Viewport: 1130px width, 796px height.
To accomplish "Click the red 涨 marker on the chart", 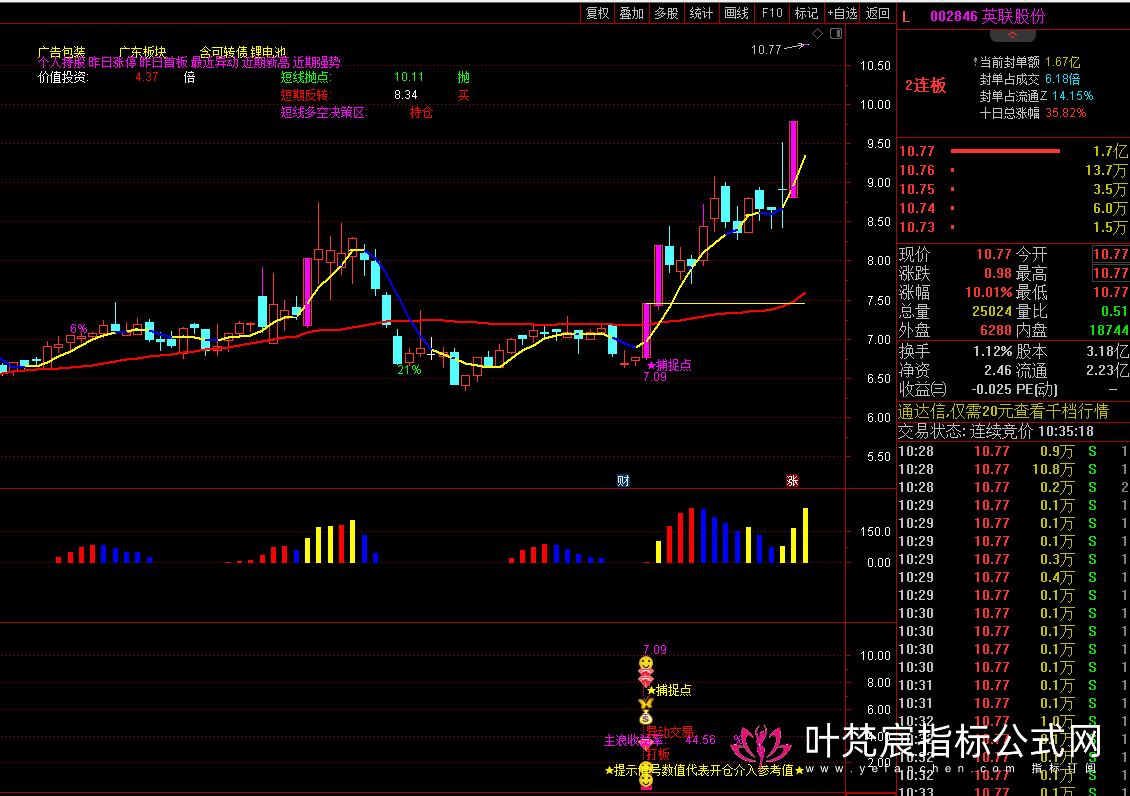I will pos(792,481).
